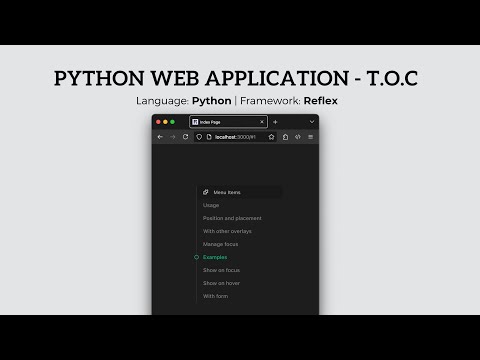
Task: Open the Position and placement link
Action: (x=232, y=218)
